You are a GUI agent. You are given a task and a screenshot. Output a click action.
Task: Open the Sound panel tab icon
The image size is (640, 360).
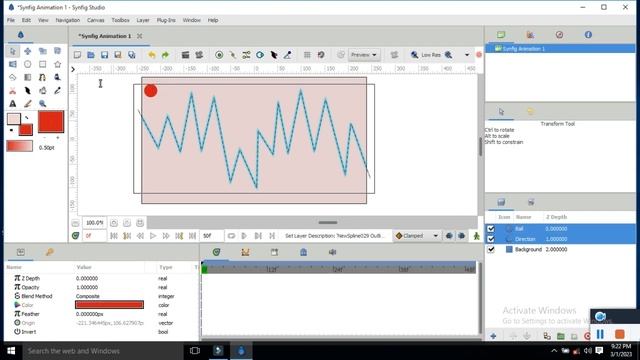click(x=332, y=252)
